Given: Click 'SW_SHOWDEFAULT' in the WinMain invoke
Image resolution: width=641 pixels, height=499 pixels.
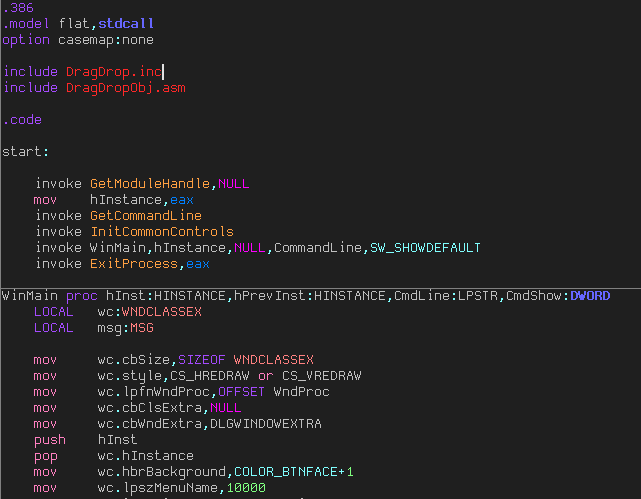Looking at the screenshot, I should (425, 248).
